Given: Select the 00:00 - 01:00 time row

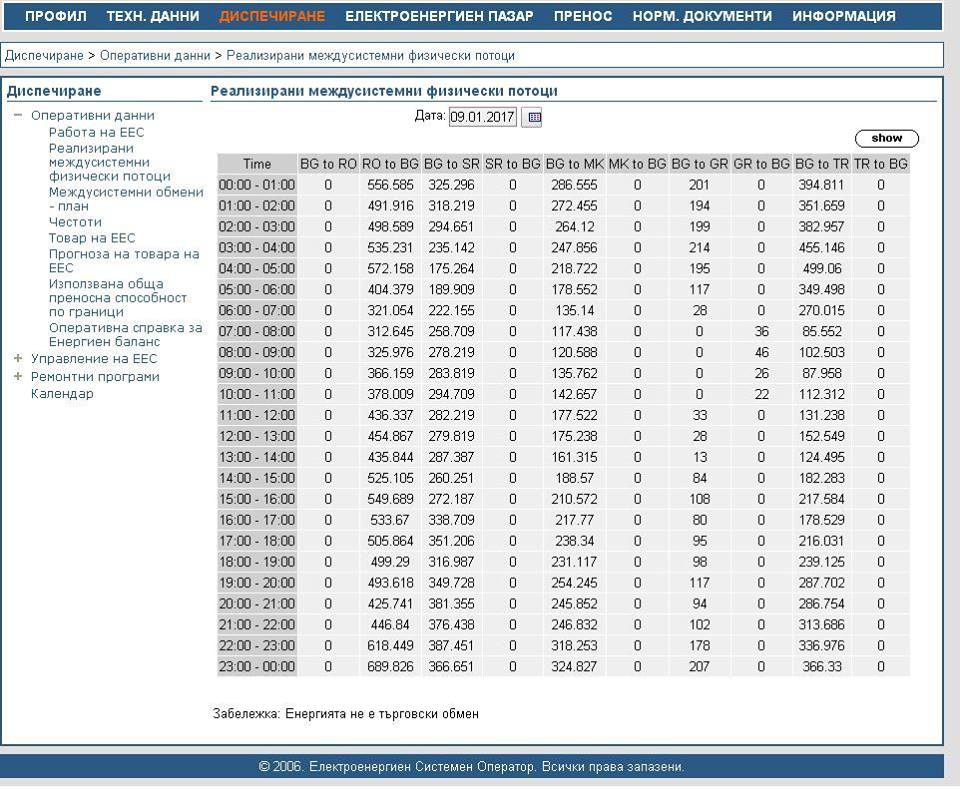Looking at the screenshot, I should (x=257, y=185).
